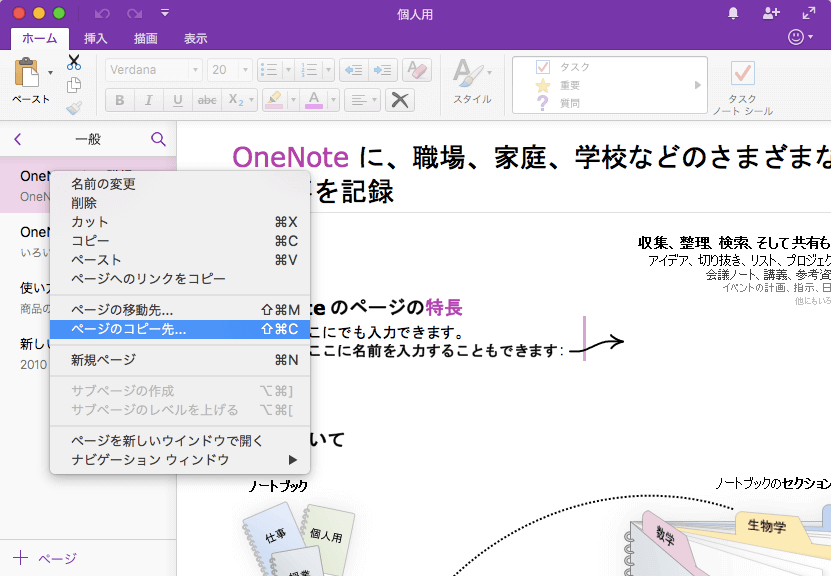Click the page title heading text

click(531, 174)
